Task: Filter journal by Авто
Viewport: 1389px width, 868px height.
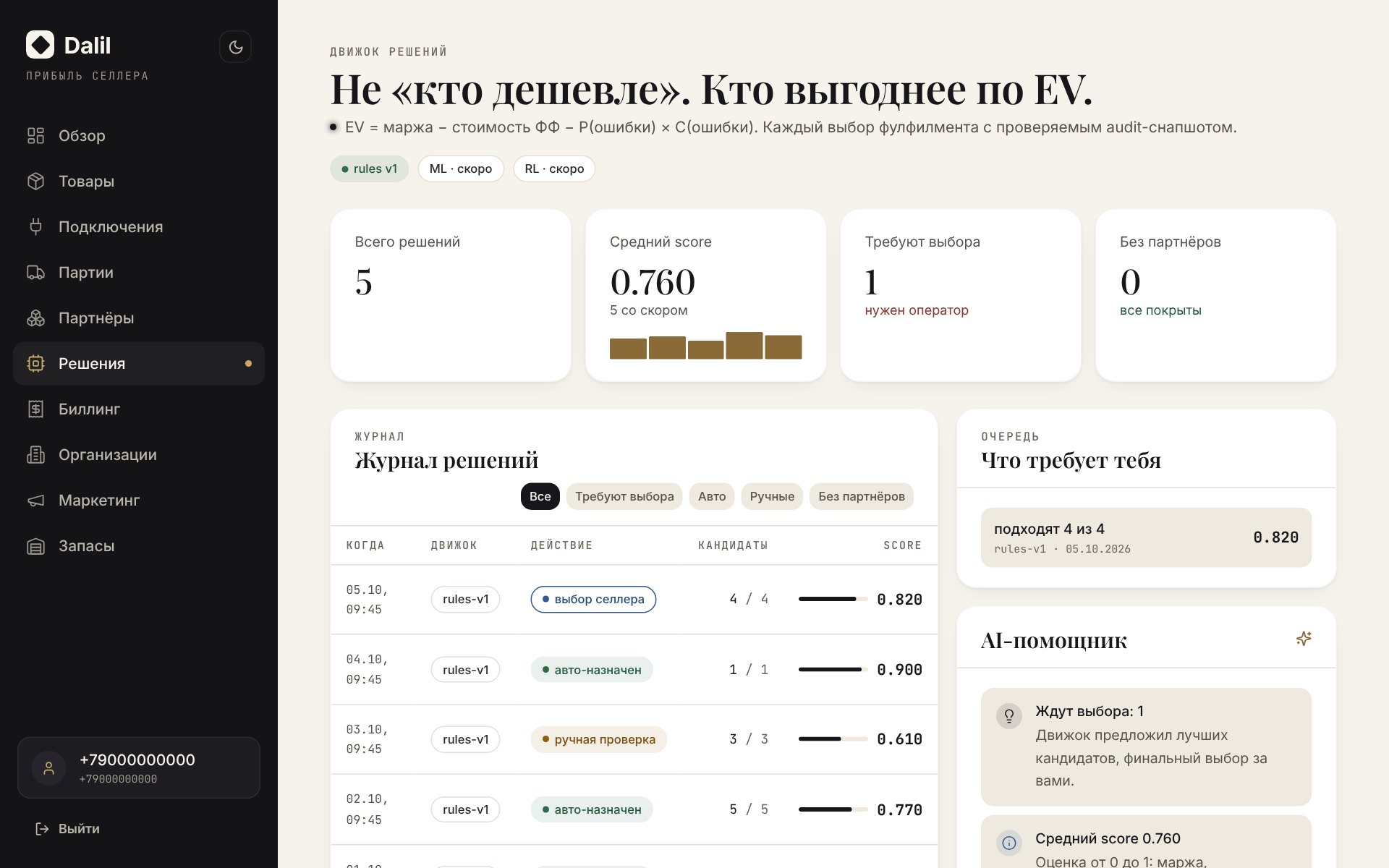Action: pyautogui.click(x=712, y=496)
